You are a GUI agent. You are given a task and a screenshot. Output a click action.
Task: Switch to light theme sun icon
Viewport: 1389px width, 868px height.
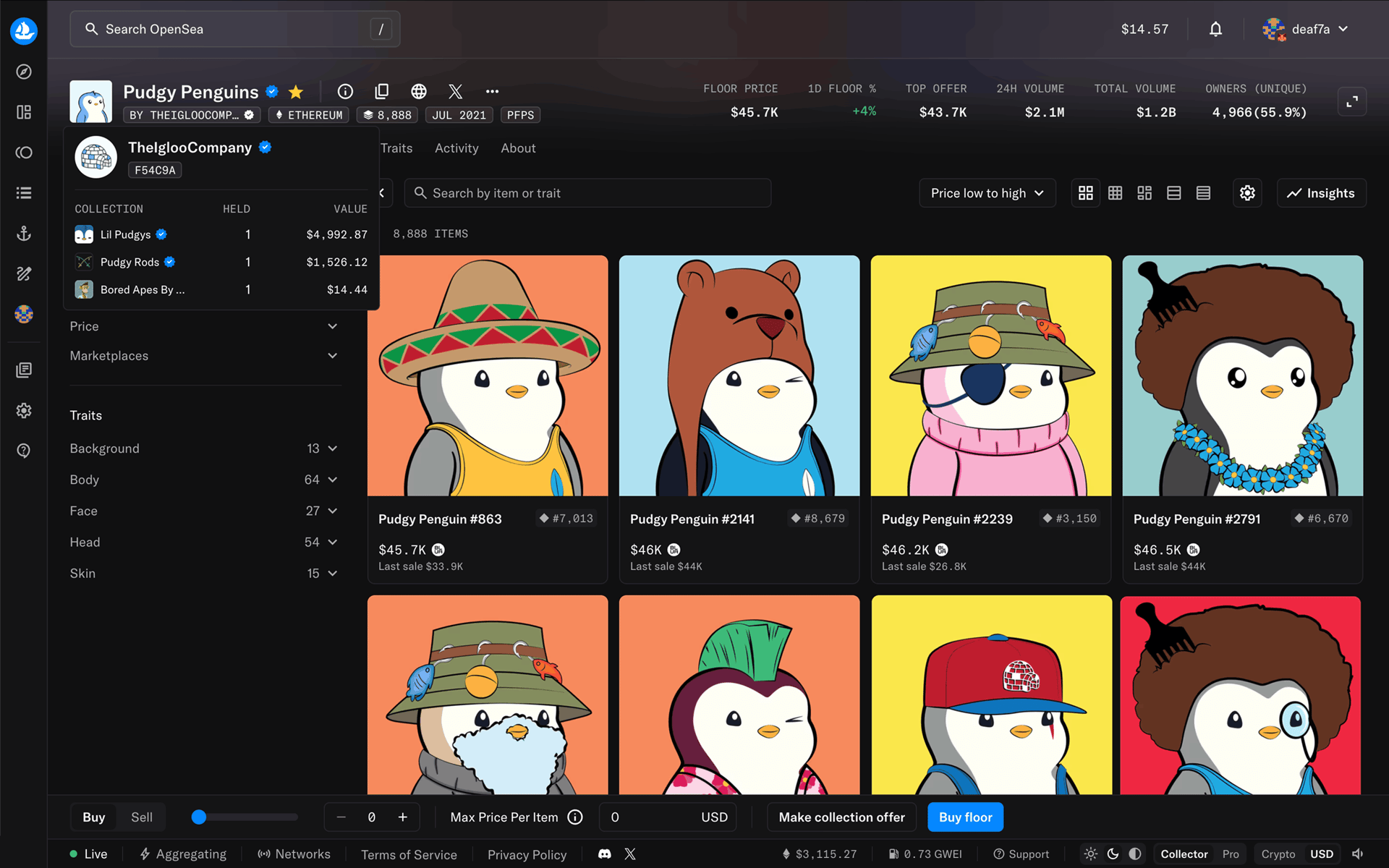tap(1091, 854)
